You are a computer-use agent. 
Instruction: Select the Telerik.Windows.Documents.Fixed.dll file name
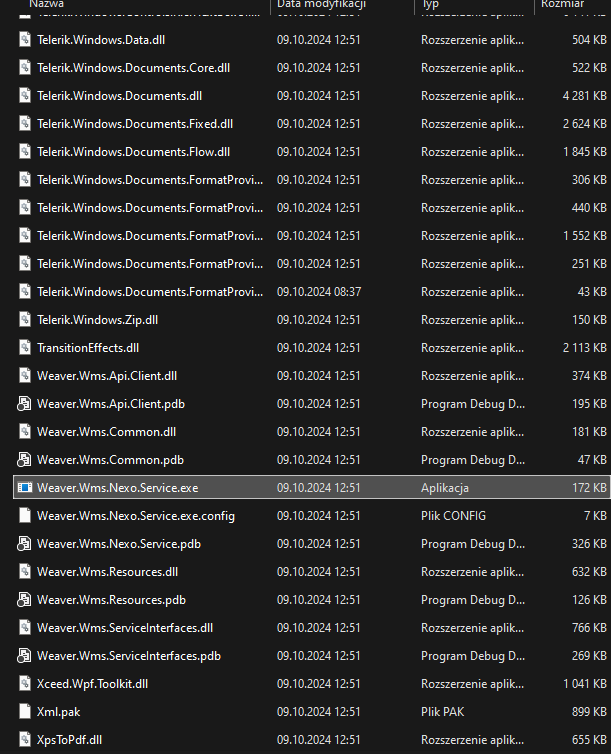click(135, 124)
